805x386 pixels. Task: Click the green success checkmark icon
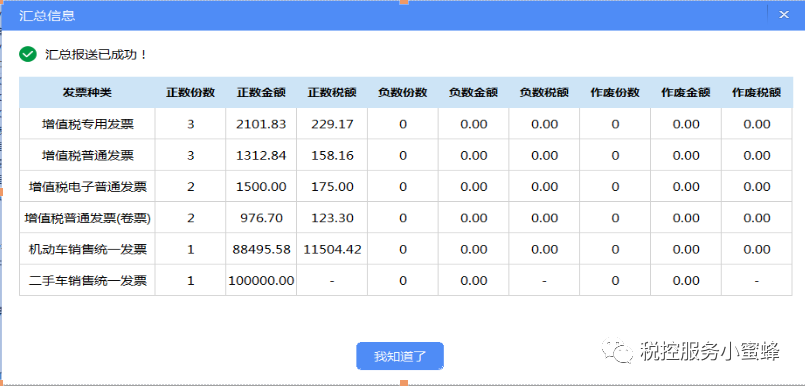(28, 54)
